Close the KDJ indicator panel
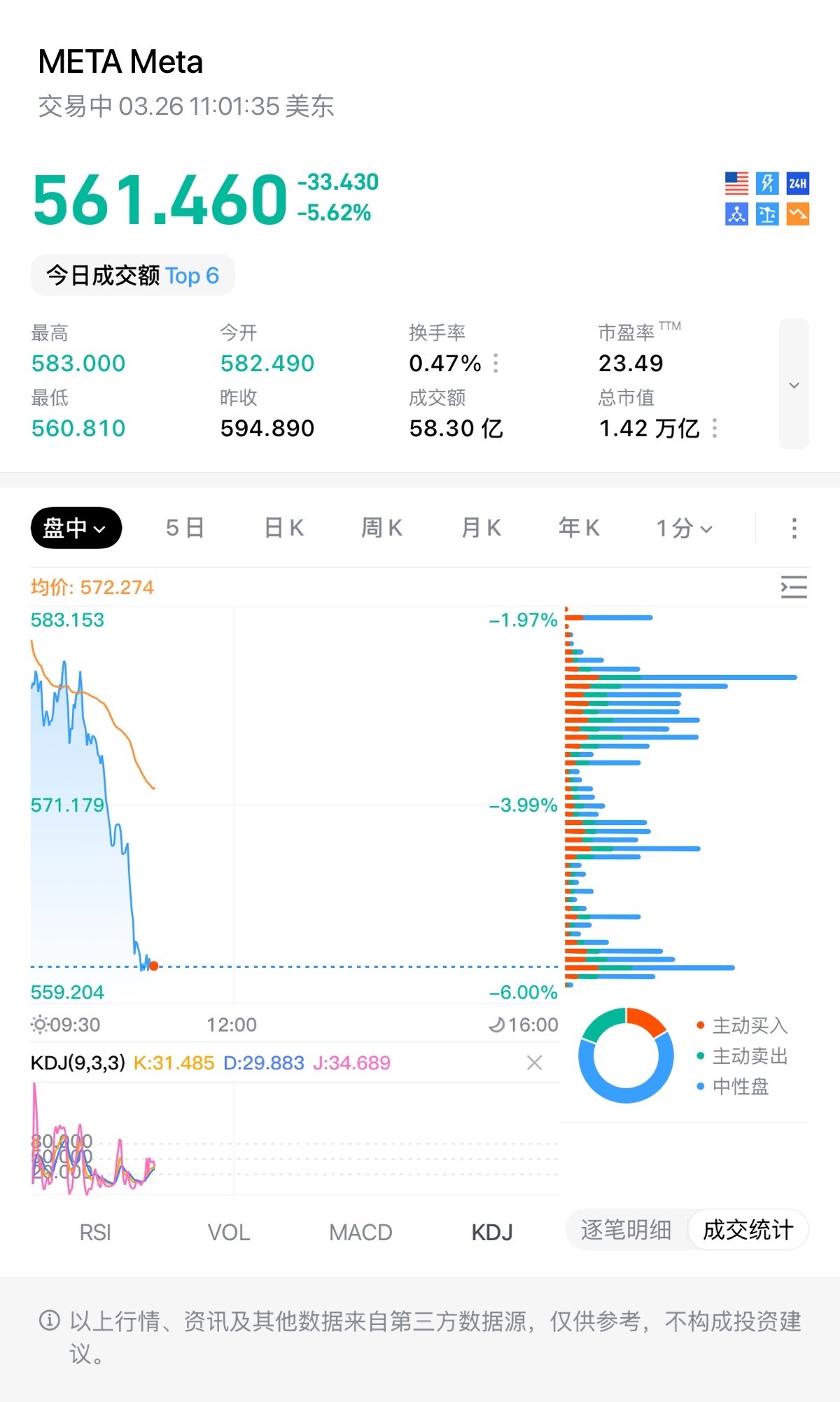 pyautogui.click(x=534, y=1063)
